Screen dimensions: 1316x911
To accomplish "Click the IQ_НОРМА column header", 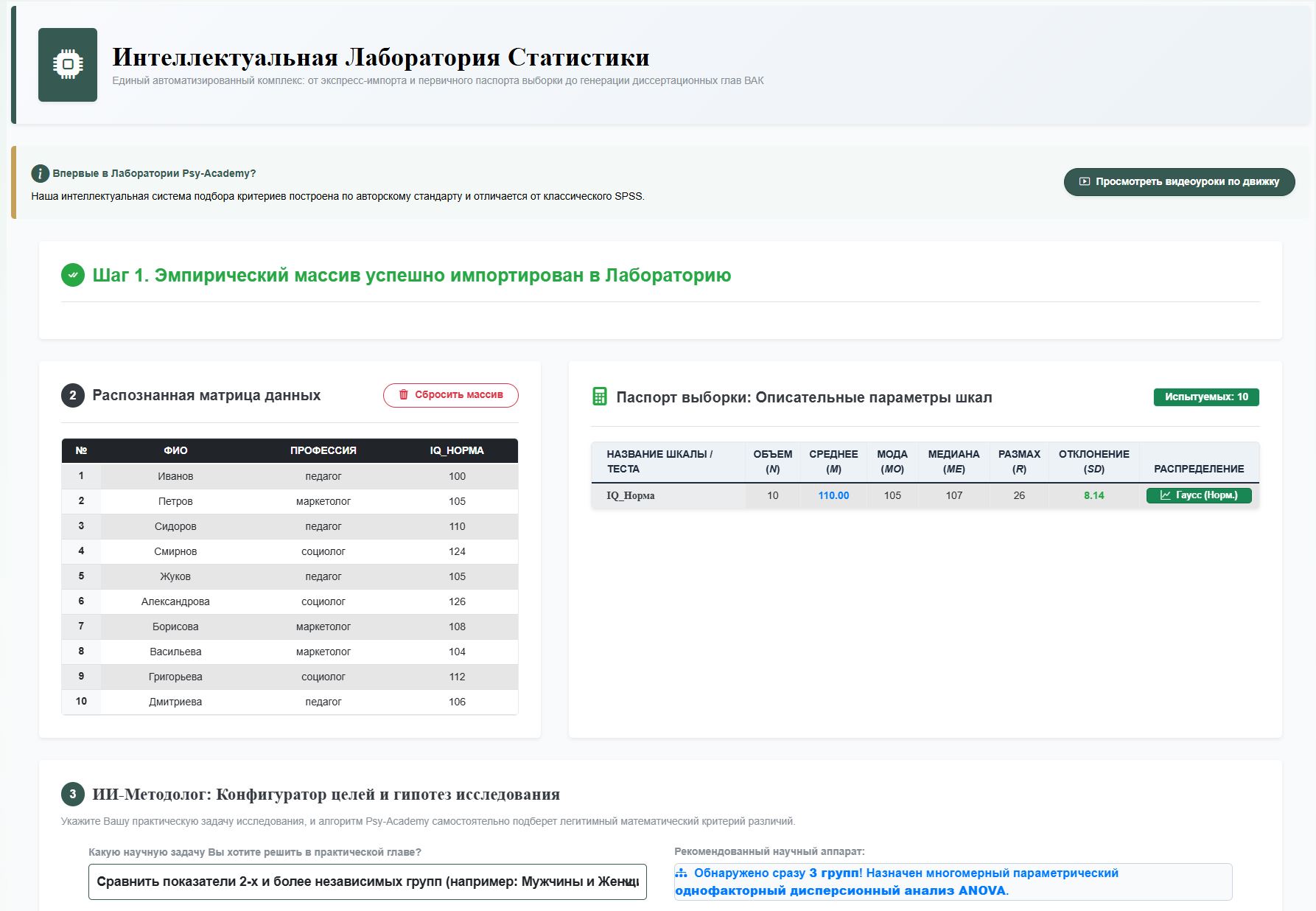I will point(457,450).
